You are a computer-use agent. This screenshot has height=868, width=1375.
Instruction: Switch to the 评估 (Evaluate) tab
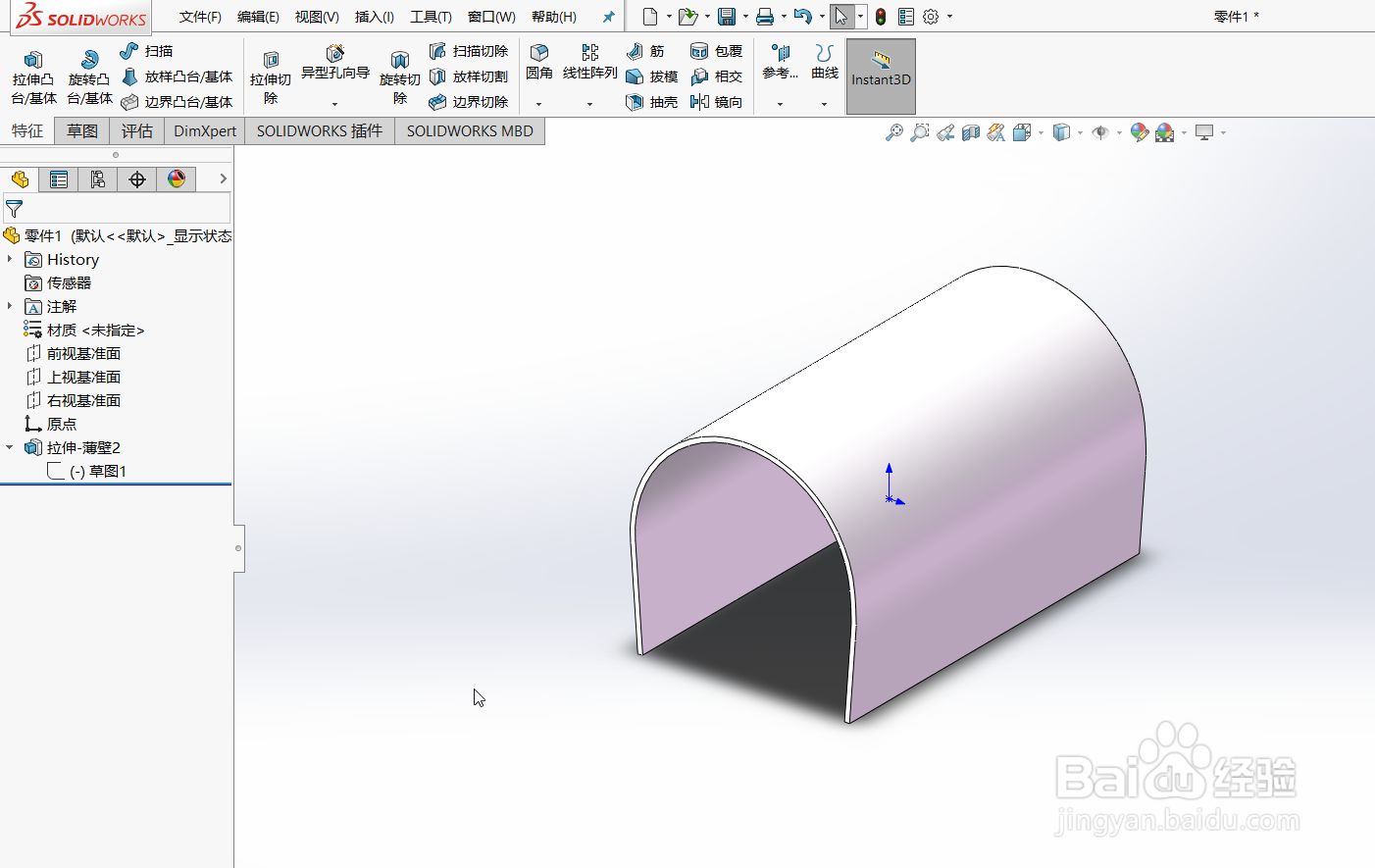[137, 130]
